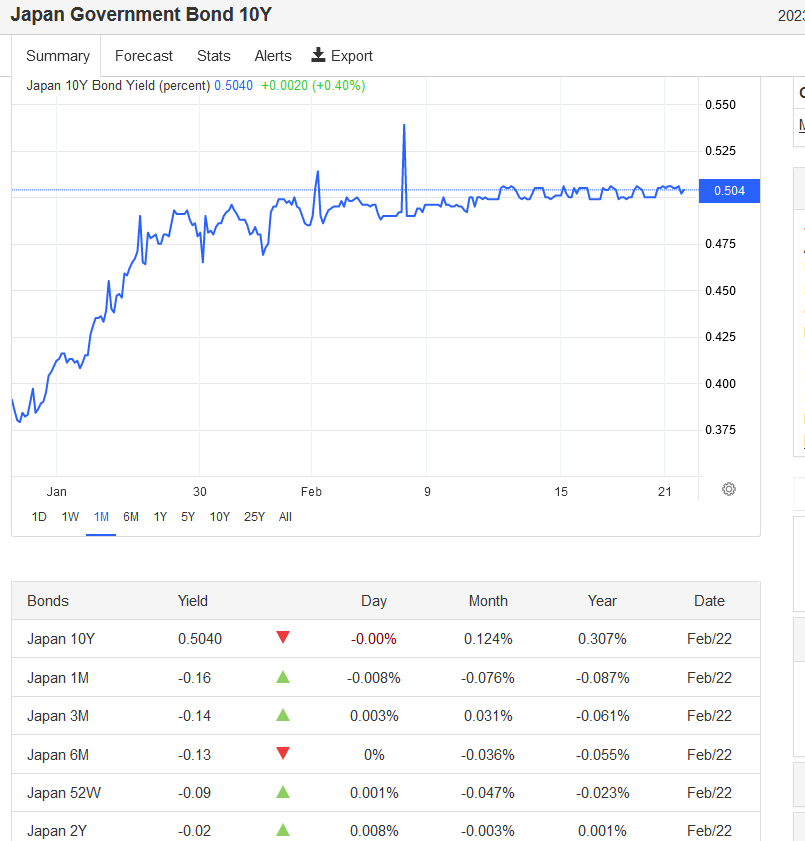Viewport: 805px width, 841px height.
Task: Click the Japan 10Y Bond Yield (percent) legend label
Action: click(118, 86)
